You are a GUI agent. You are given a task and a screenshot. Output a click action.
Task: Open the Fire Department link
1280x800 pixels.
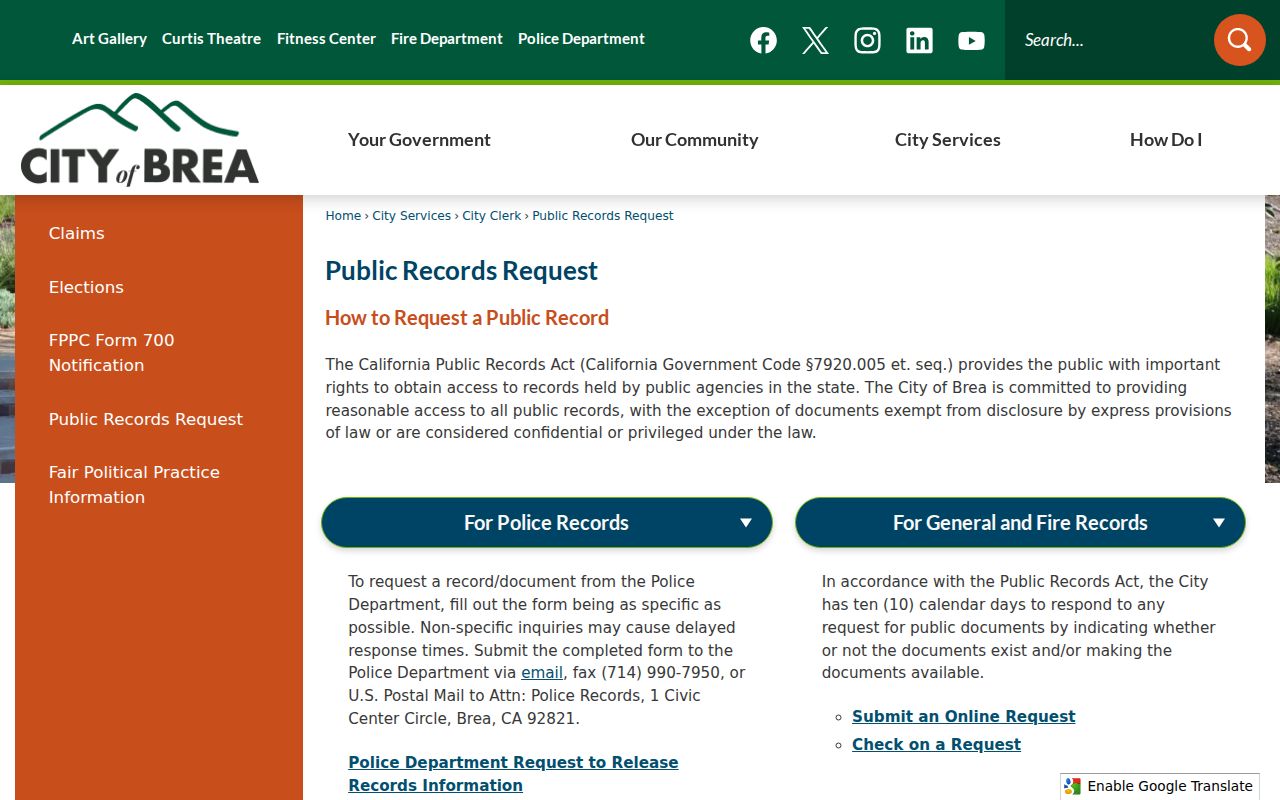pyautogui.click(x=447, y=39)
